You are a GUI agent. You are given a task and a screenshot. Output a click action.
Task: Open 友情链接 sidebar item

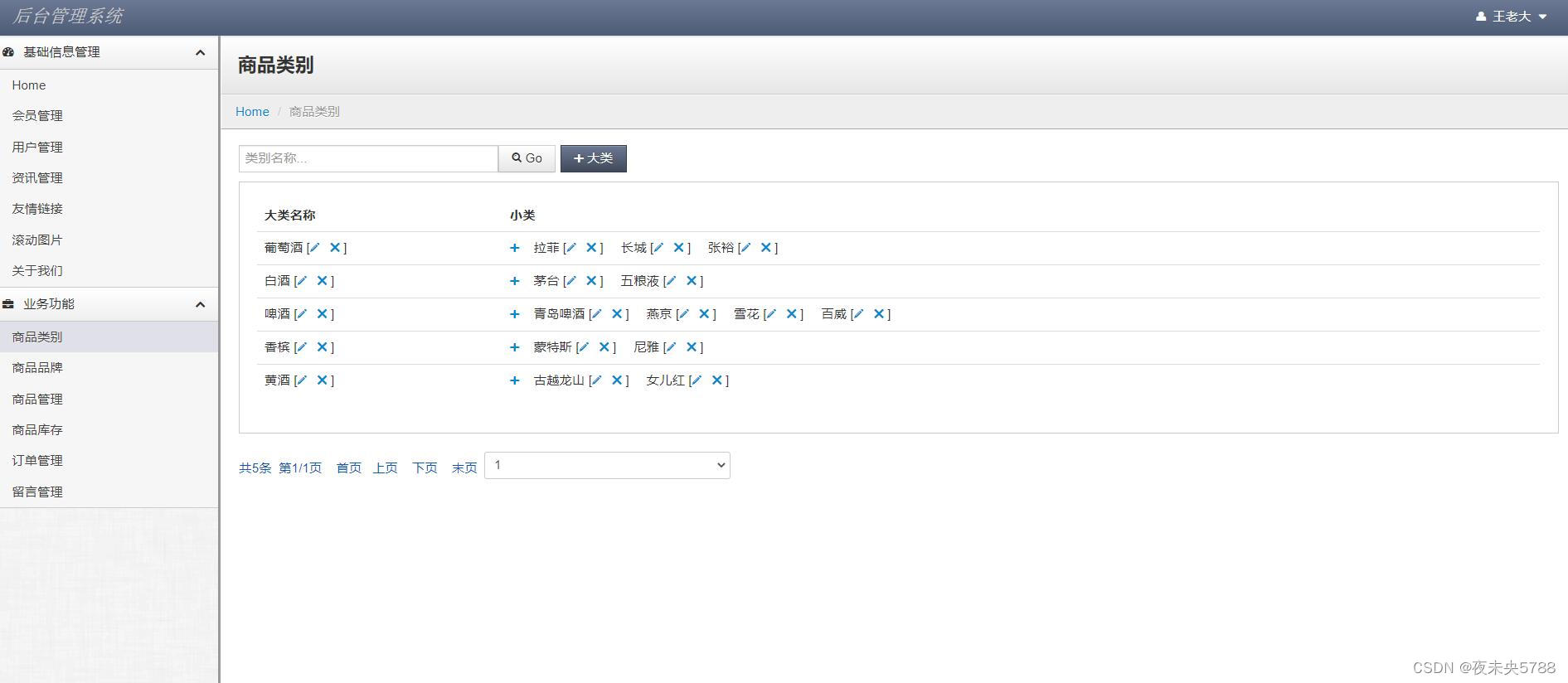click(109, 209)
